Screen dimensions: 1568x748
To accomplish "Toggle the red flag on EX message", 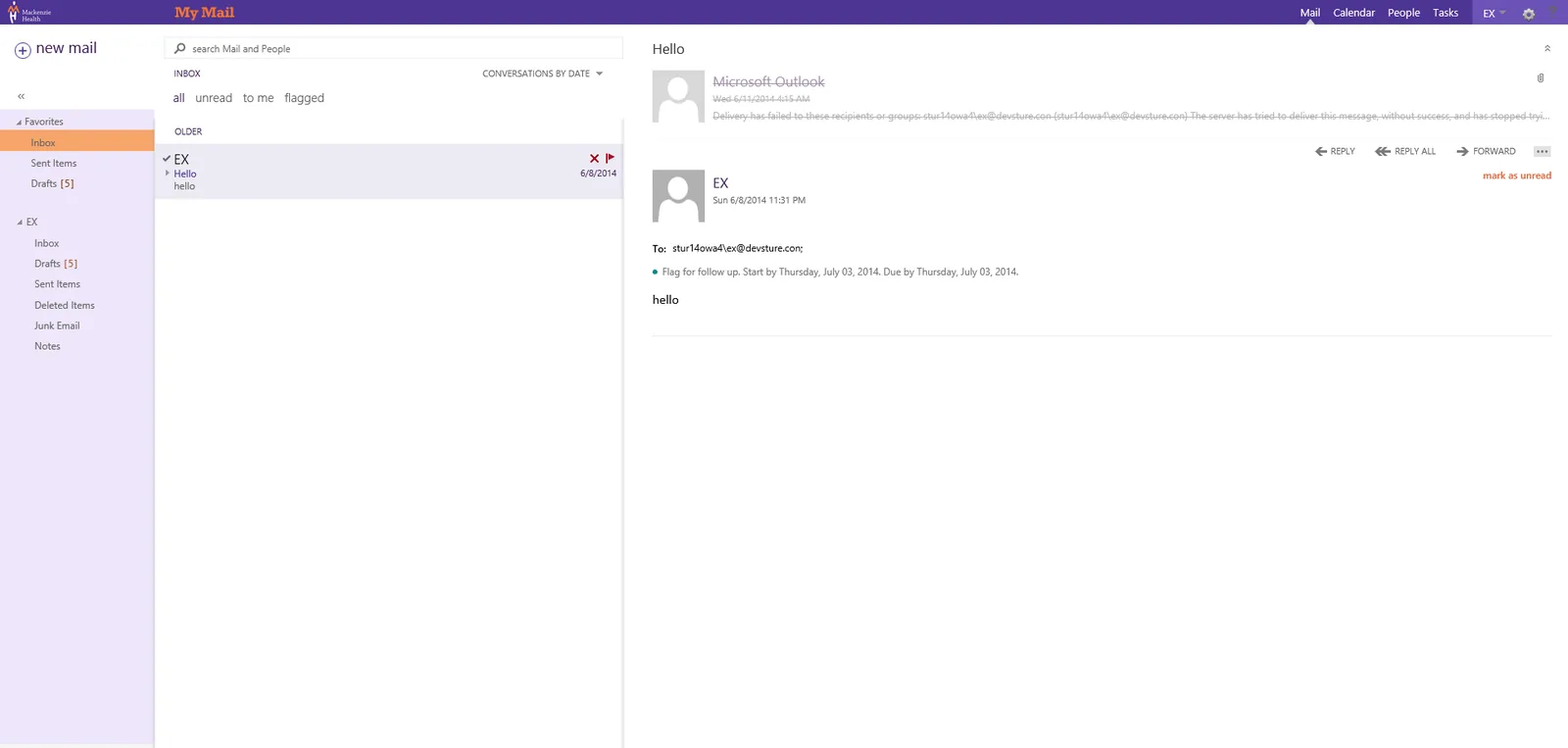I will point(611,158).
